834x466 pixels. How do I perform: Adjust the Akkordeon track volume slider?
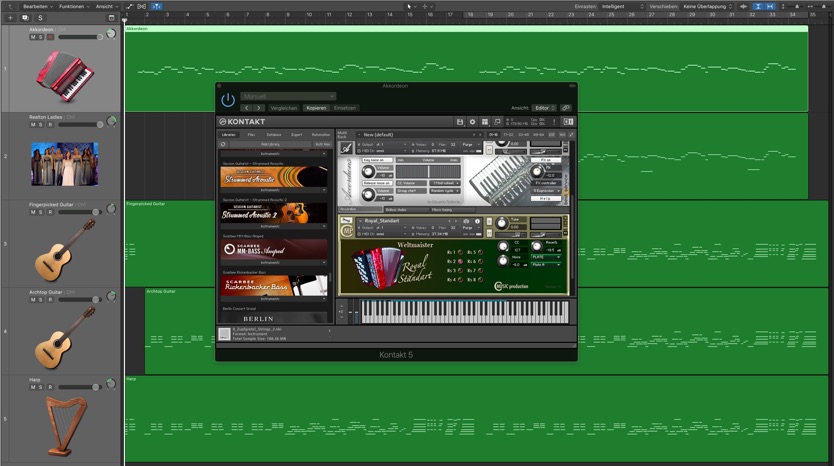[x=81, y=37]
